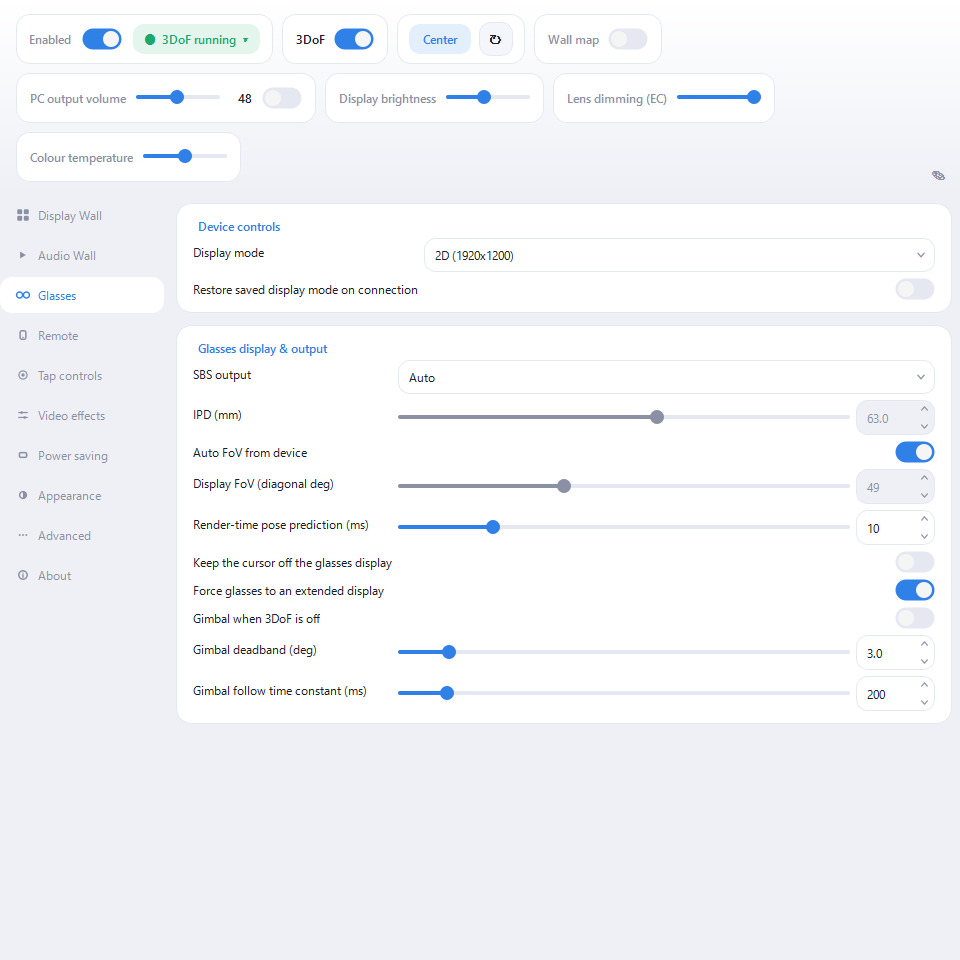
Task: Click the Audio Wall play-triangle icon
Action: (x=23, y=255)
